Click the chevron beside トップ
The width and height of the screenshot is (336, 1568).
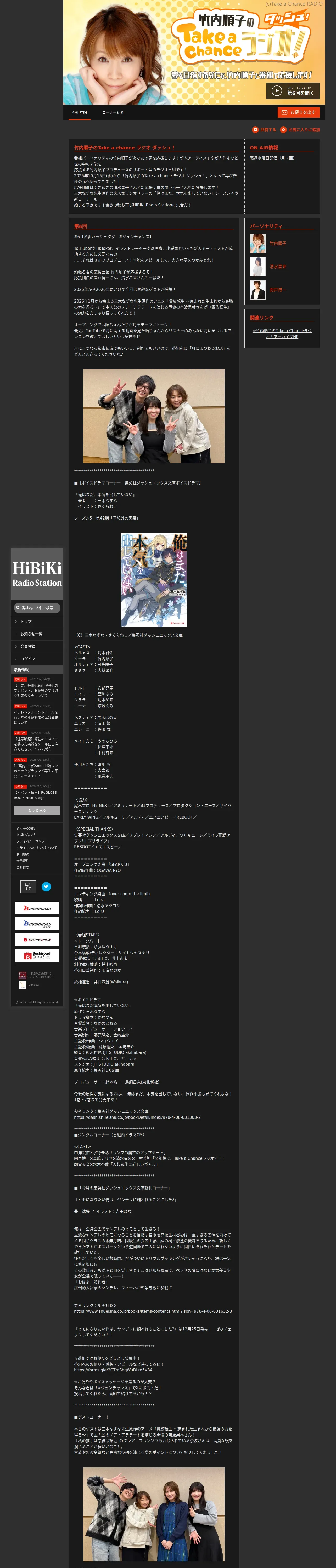point(16,621)
